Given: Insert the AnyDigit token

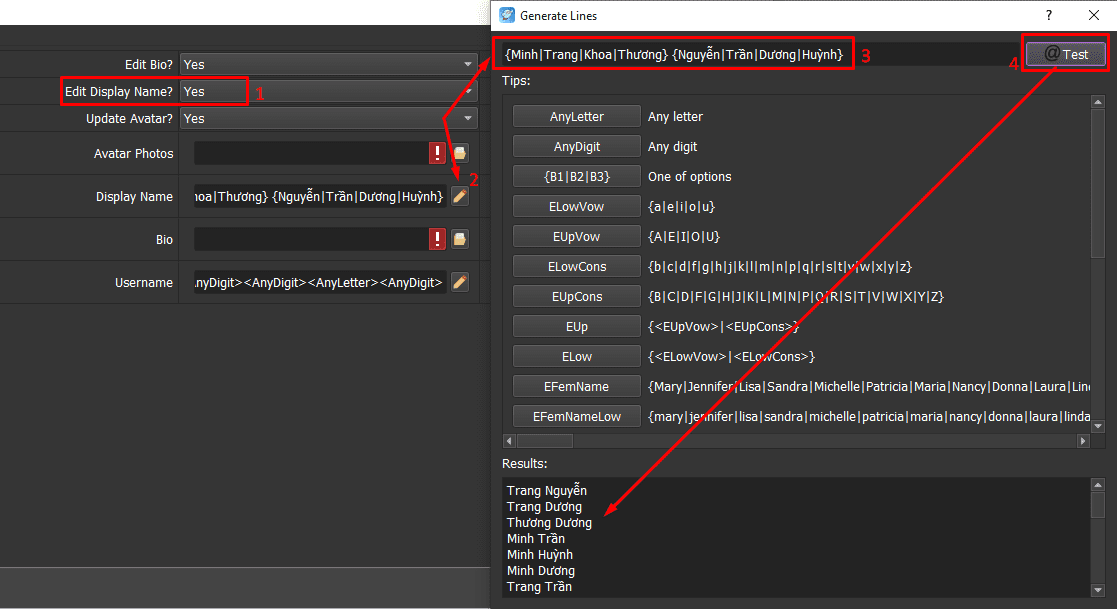Looking at the screenshot, I should click(576, 146).
